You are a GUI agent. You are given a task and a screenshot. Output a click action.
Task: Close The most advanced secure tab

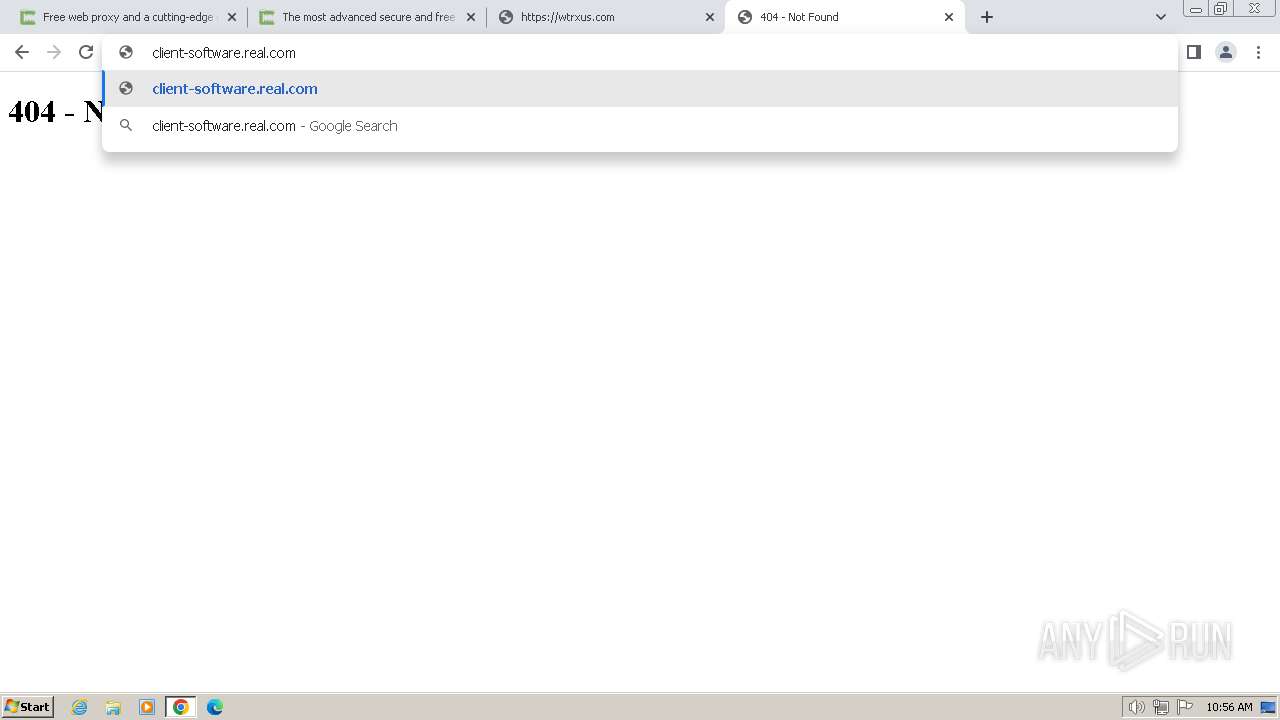tap(471, 17)
